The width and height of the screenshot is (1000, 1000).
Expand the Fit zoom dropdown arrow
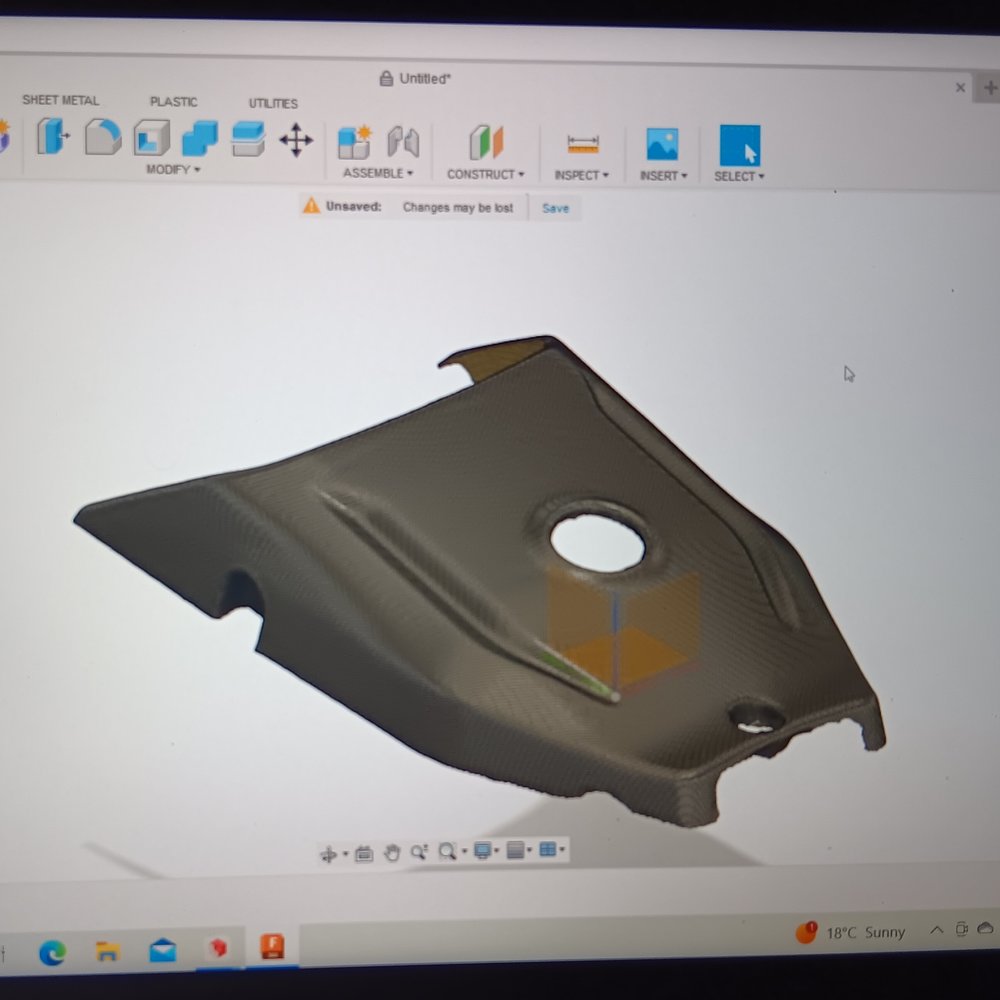[x=464, y=851]
